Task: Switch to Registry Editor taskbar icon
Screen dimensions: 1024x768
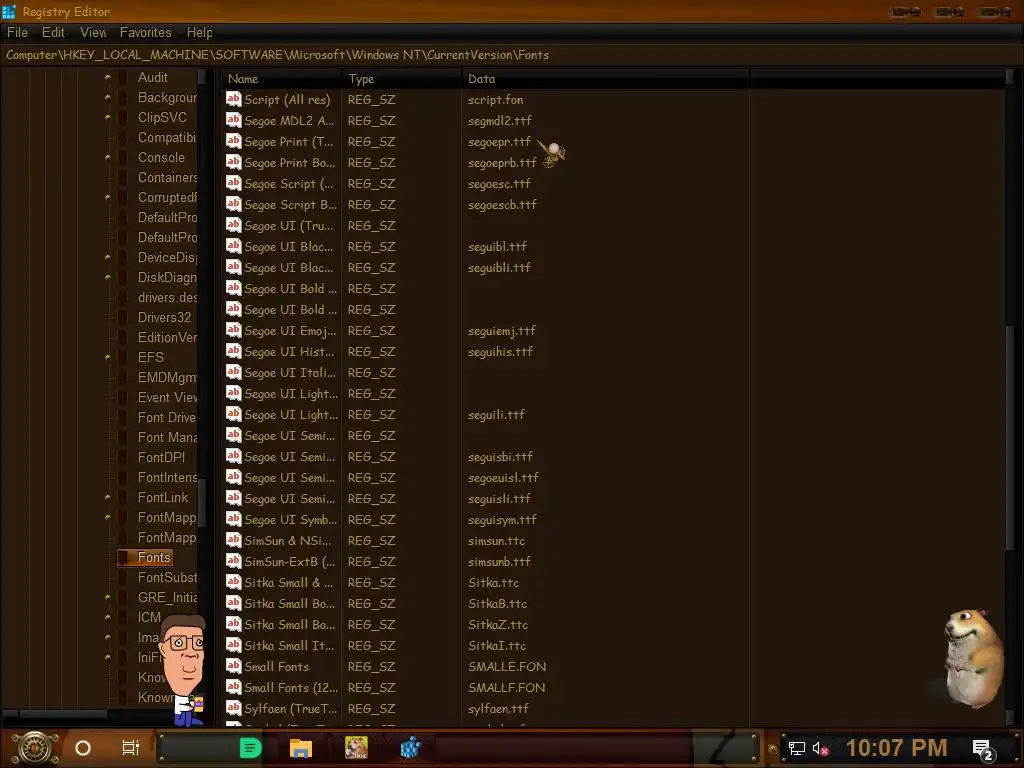Action: point(411,748)
